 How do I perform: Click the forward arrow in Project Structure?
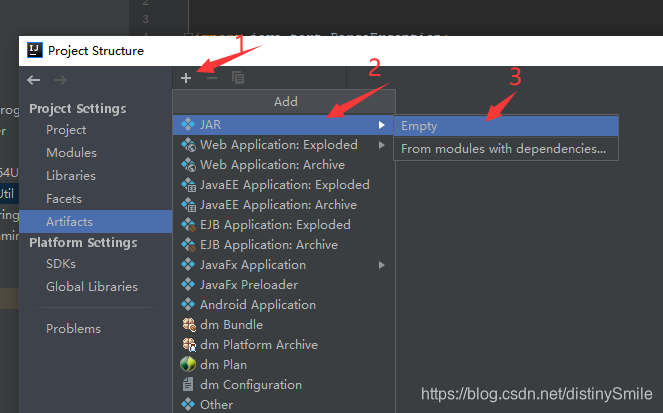pos(60,80)
